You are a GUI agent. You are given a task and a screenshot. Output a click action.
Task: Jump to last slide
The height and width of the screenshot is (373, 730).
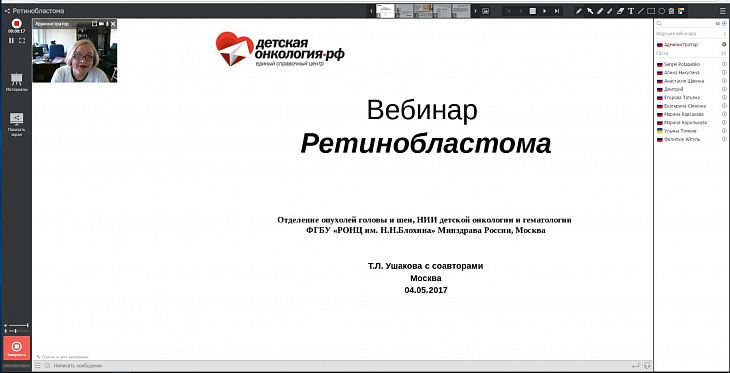click(557, 11)
